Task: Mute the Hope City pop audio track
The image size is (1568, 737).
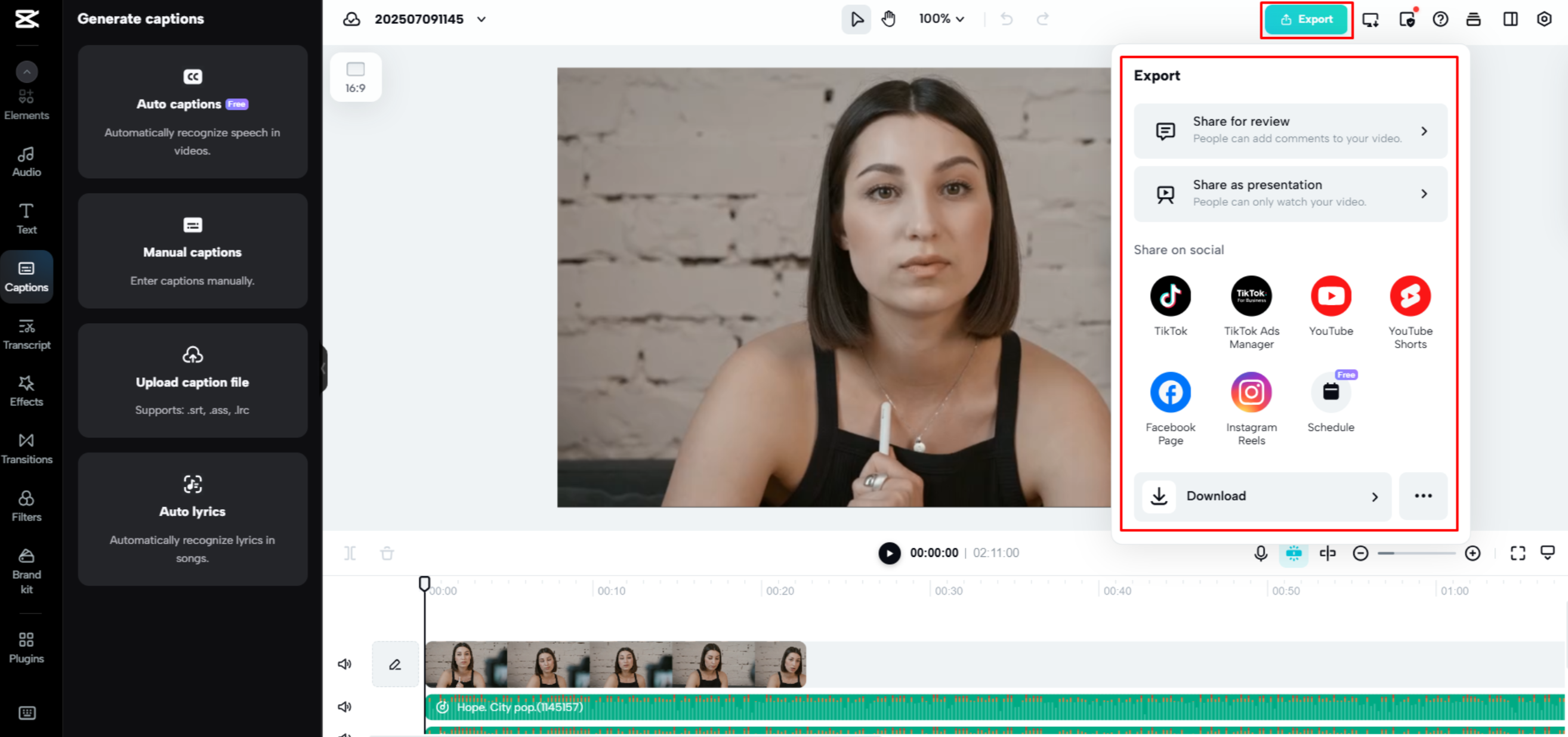Action: (x=344, y=706)
